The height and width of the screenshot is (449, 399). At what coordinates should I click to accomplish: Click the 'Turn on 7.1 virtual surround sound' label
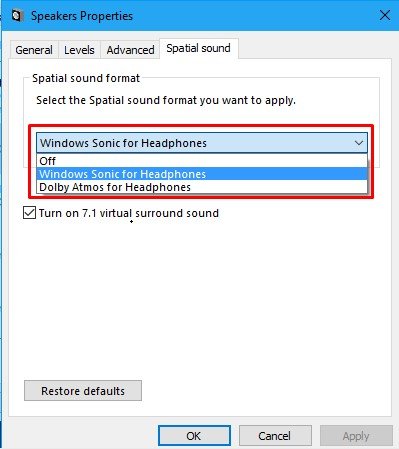[129, 213]
